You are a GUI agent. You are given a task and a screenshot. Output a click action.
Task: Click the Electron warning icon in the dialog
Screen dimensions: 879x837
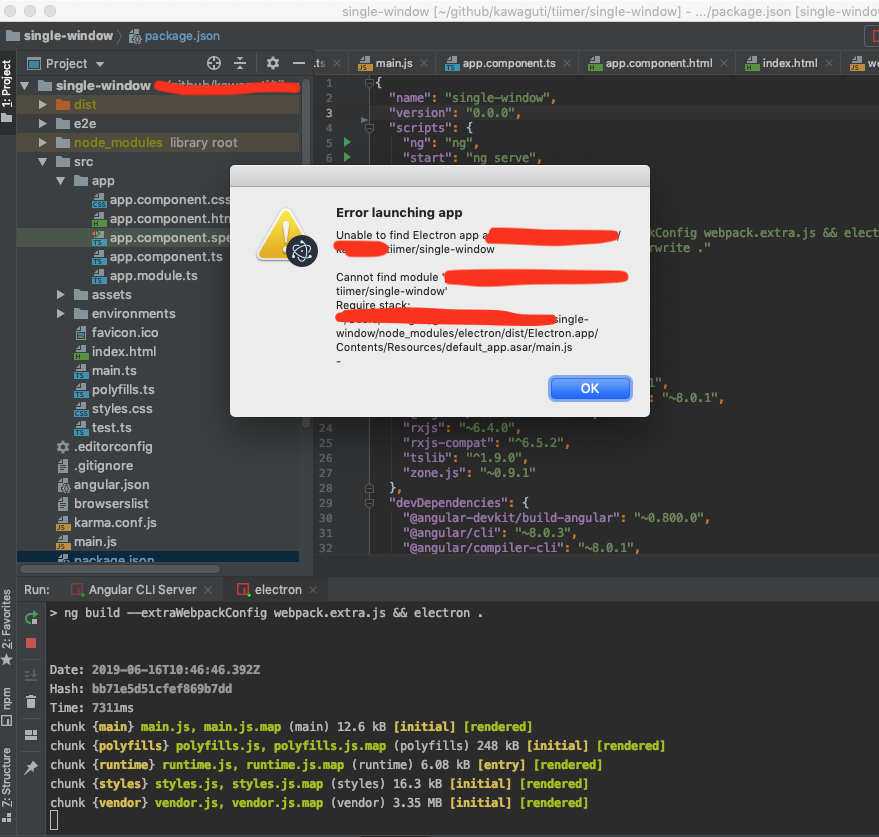tap(286, 238)
